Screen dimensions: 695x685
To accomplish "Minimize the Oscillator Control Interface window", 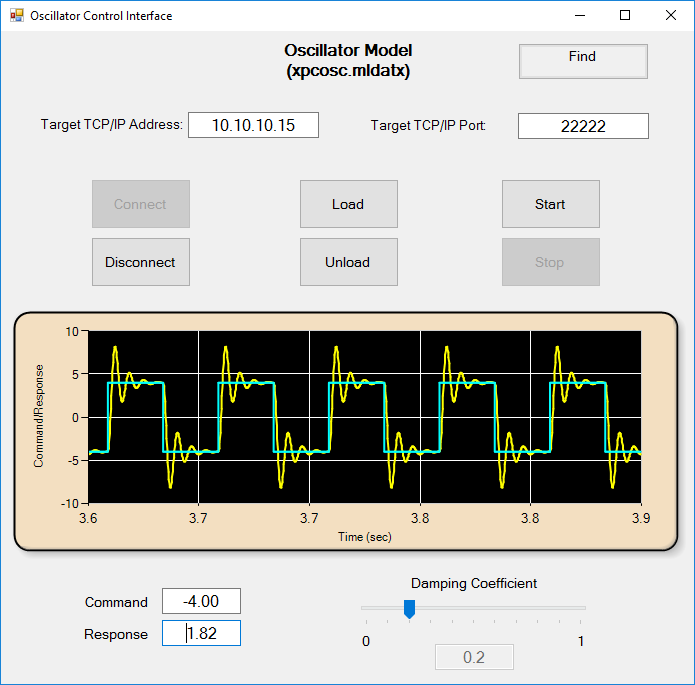I will pos(580,16).
